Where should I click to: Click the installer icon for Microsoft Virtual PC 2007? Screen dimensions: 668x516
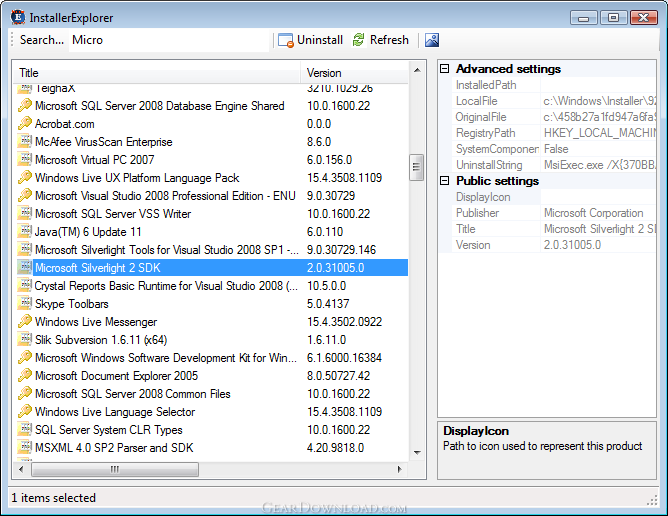pos(25,159)
